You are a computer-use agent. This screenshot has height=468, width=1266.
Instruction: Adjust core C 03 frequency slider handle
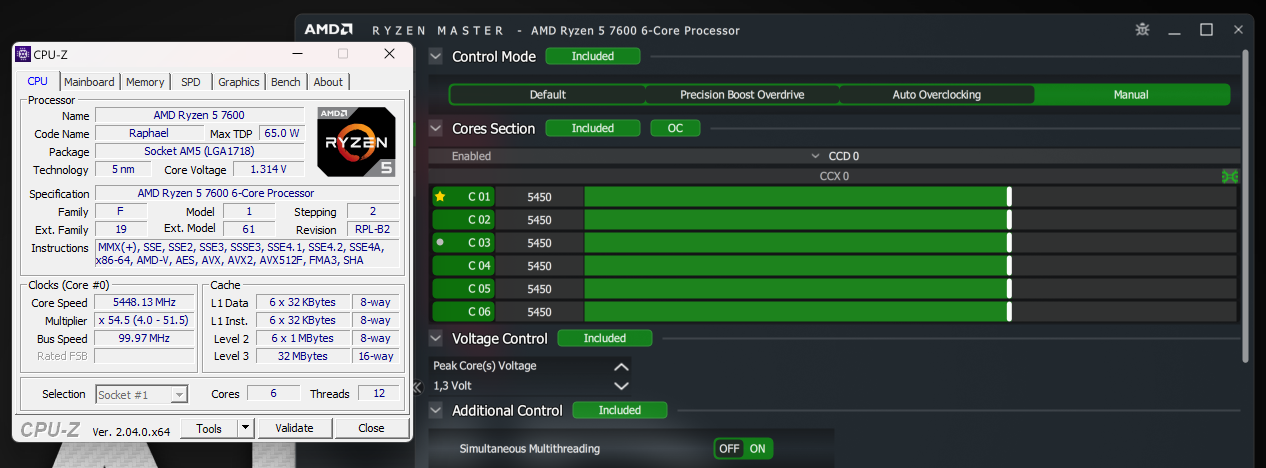(1009, 243)
